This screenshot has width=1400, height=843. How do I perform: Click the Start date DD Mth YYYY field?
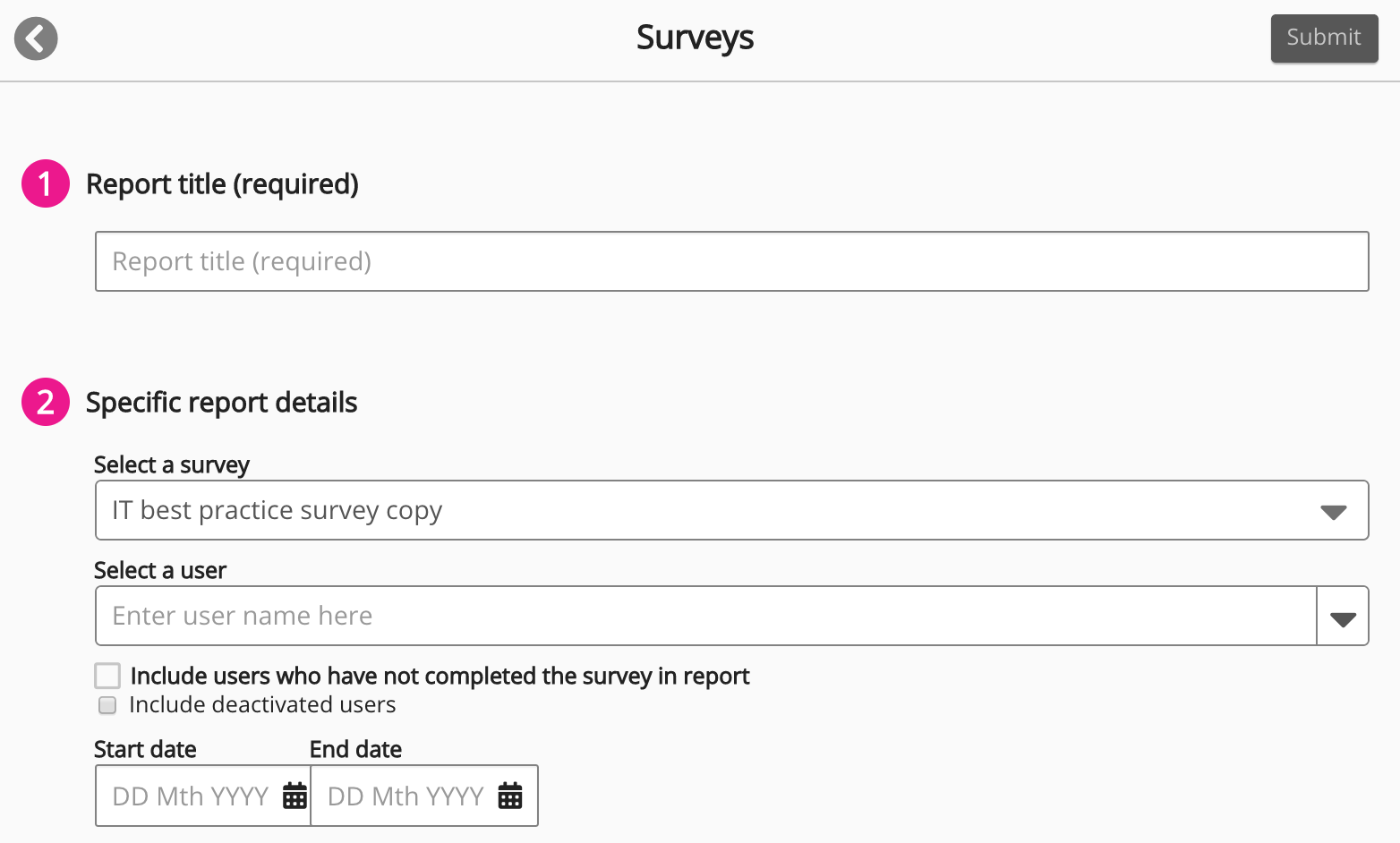click(188, 795)
